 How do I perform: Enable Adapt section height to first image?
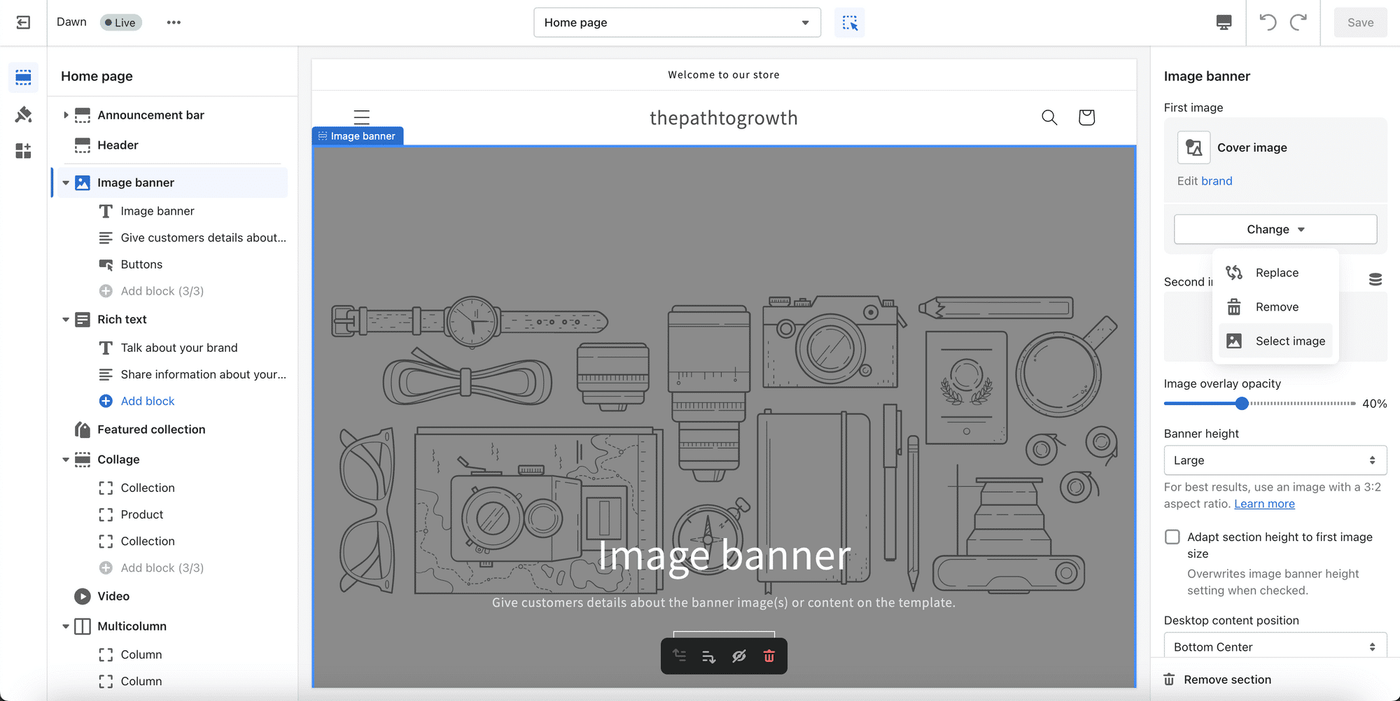[x=1172, y=537]
